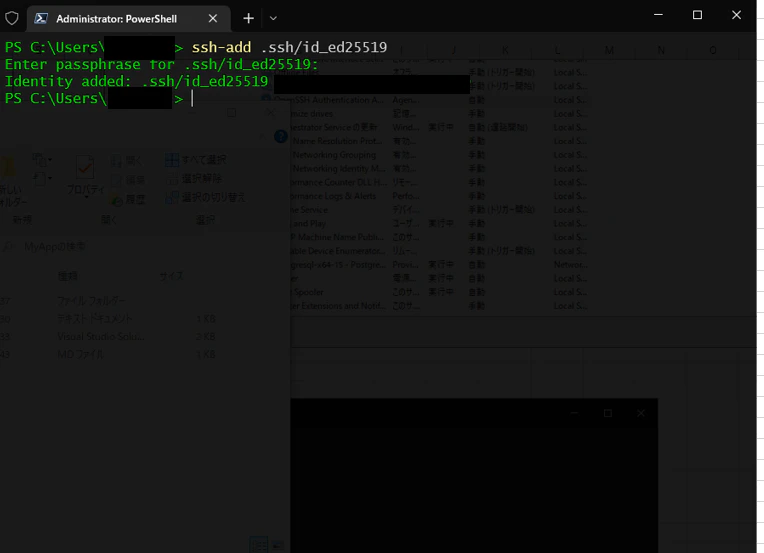Open a new terminal tab with plus

(x=248, y=19)
